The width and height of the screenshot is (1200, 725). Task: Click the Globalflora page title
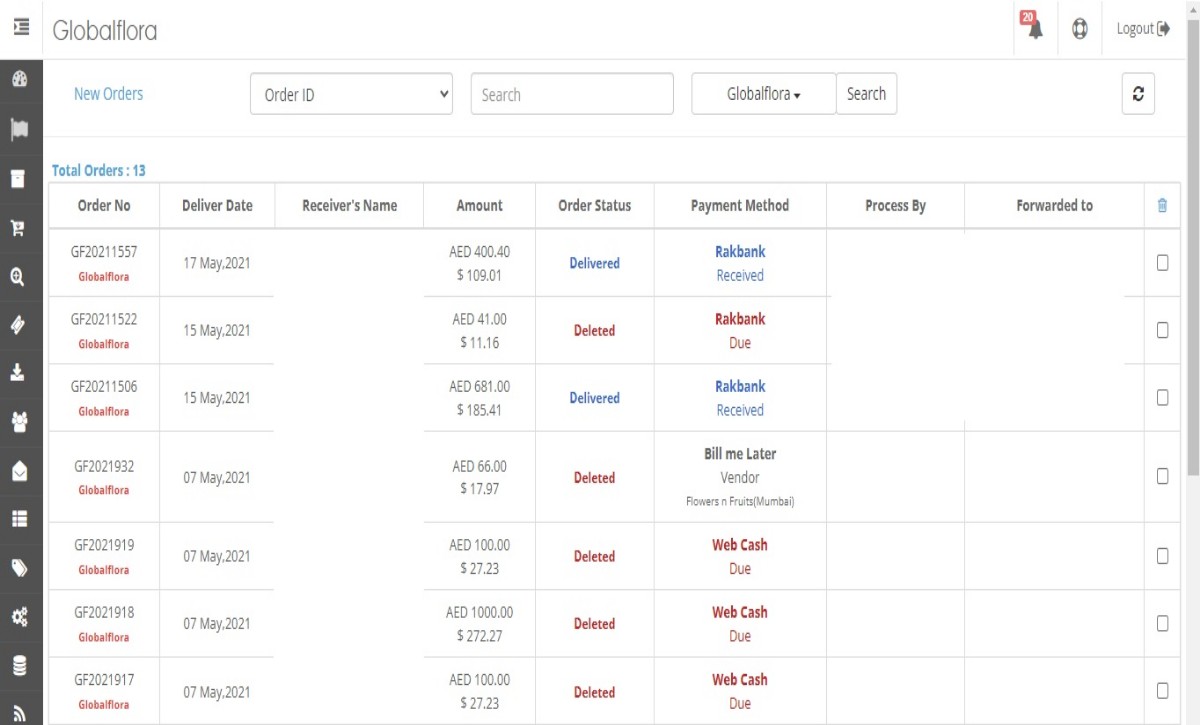[x=105, y=30]
